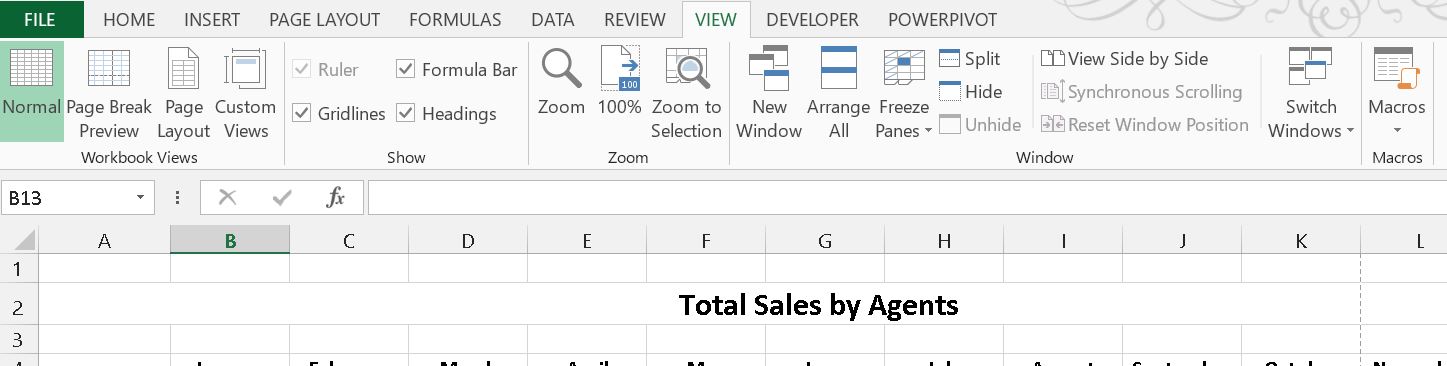Open Page Break Preview view
This screenshot has width=1447, height=366.
coord(109,93)
